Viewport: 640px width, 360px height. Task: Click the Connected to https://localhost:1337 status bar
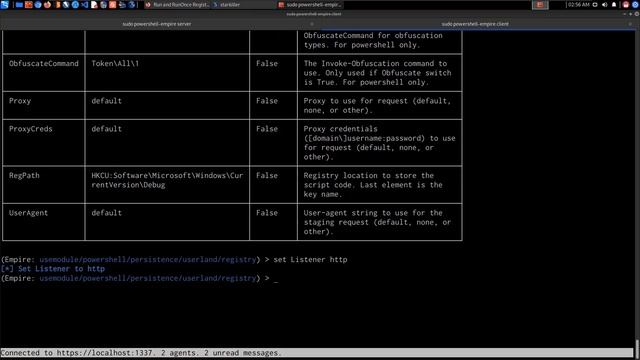pyautogui.click(x=317, y=353)
